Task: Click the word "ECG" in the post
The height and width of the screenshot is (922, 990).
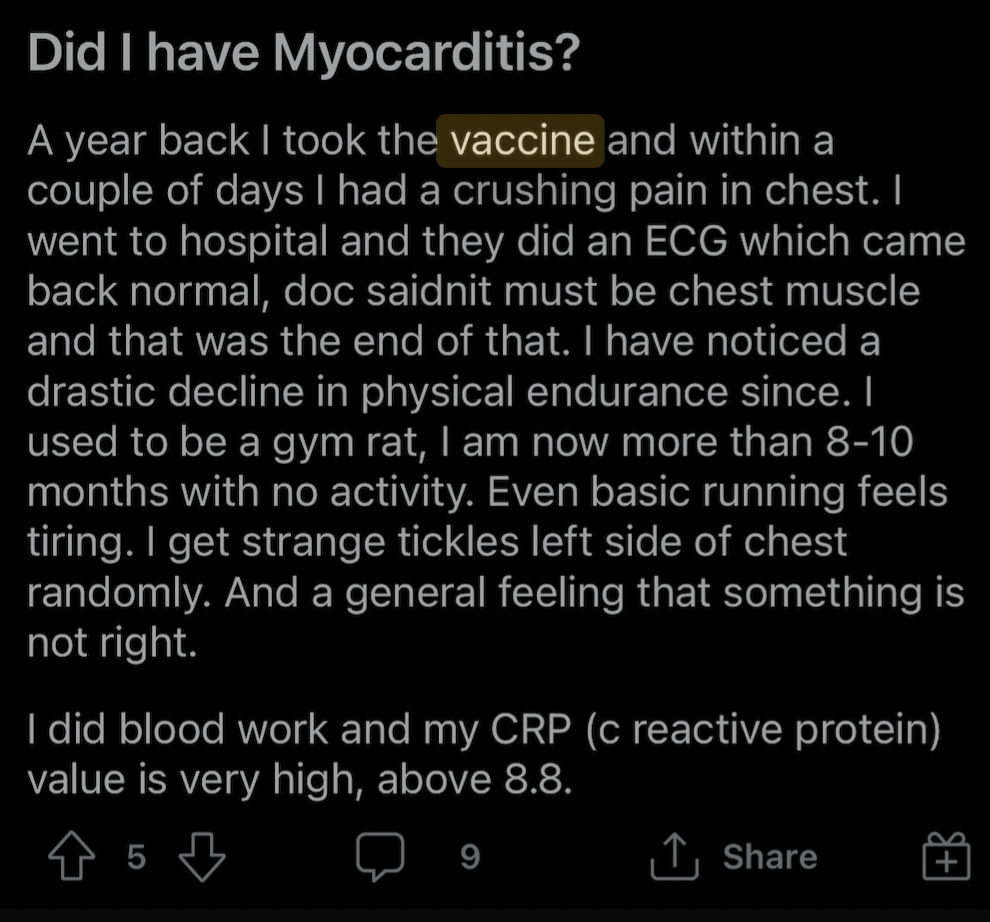Action: point(686,241)
